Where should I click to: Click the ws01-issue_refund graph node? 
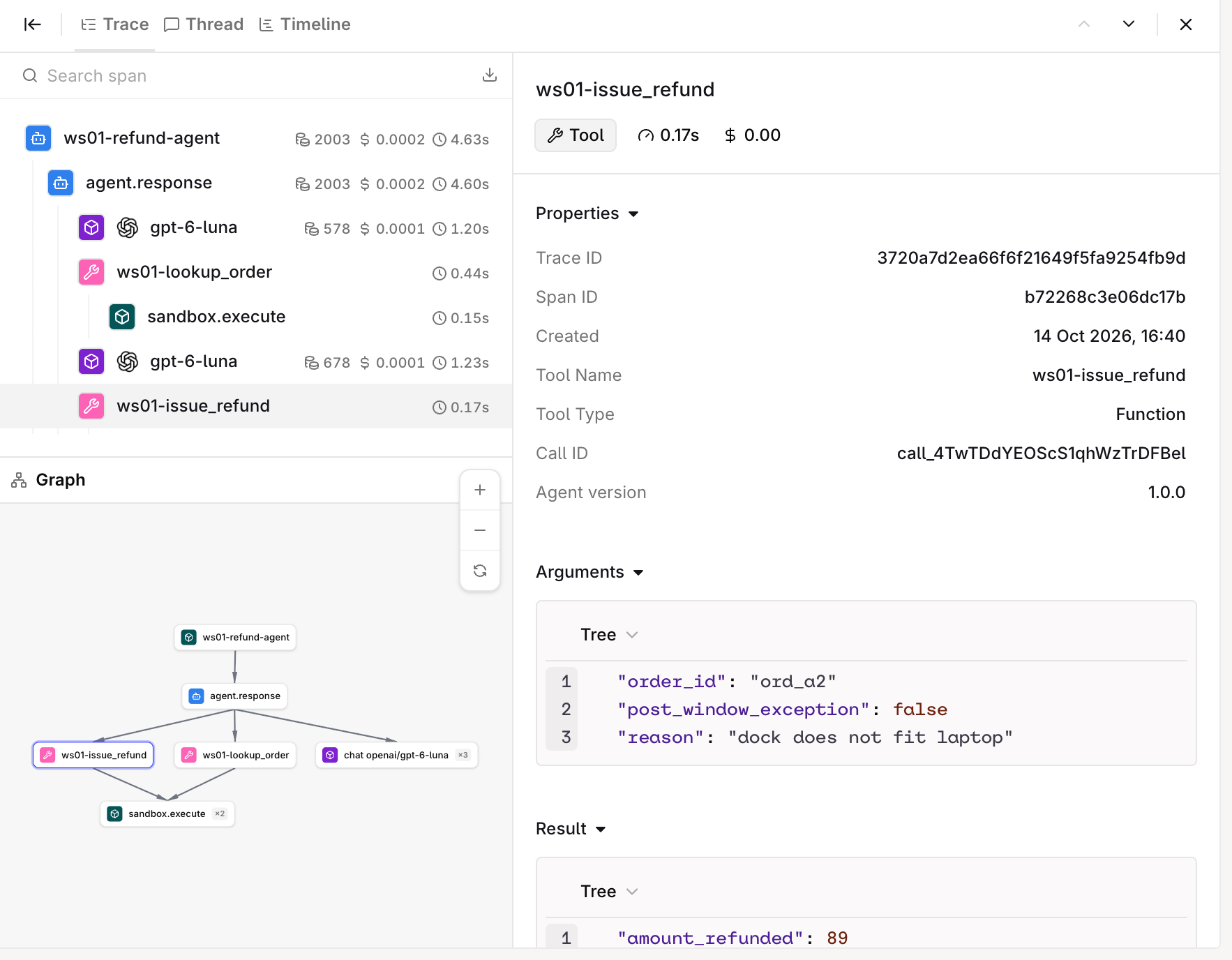(93, 755)
